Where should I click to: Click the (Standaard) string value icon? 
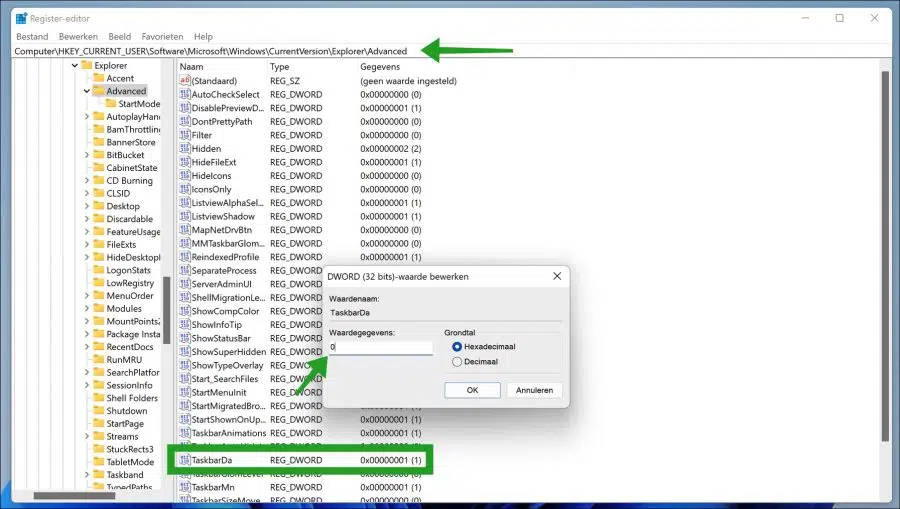click(x=185, y=81)
